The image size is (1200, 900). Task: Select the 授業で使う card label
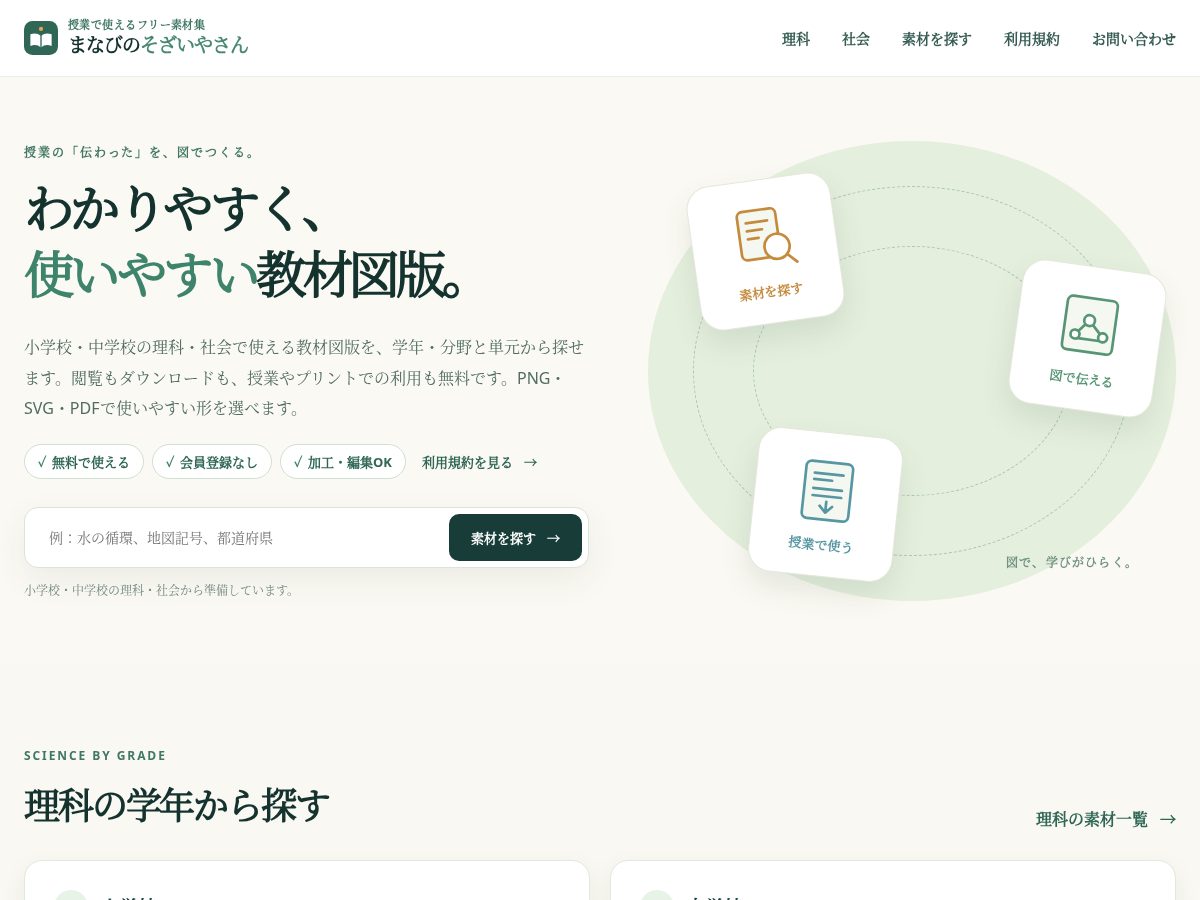point(820,544)
